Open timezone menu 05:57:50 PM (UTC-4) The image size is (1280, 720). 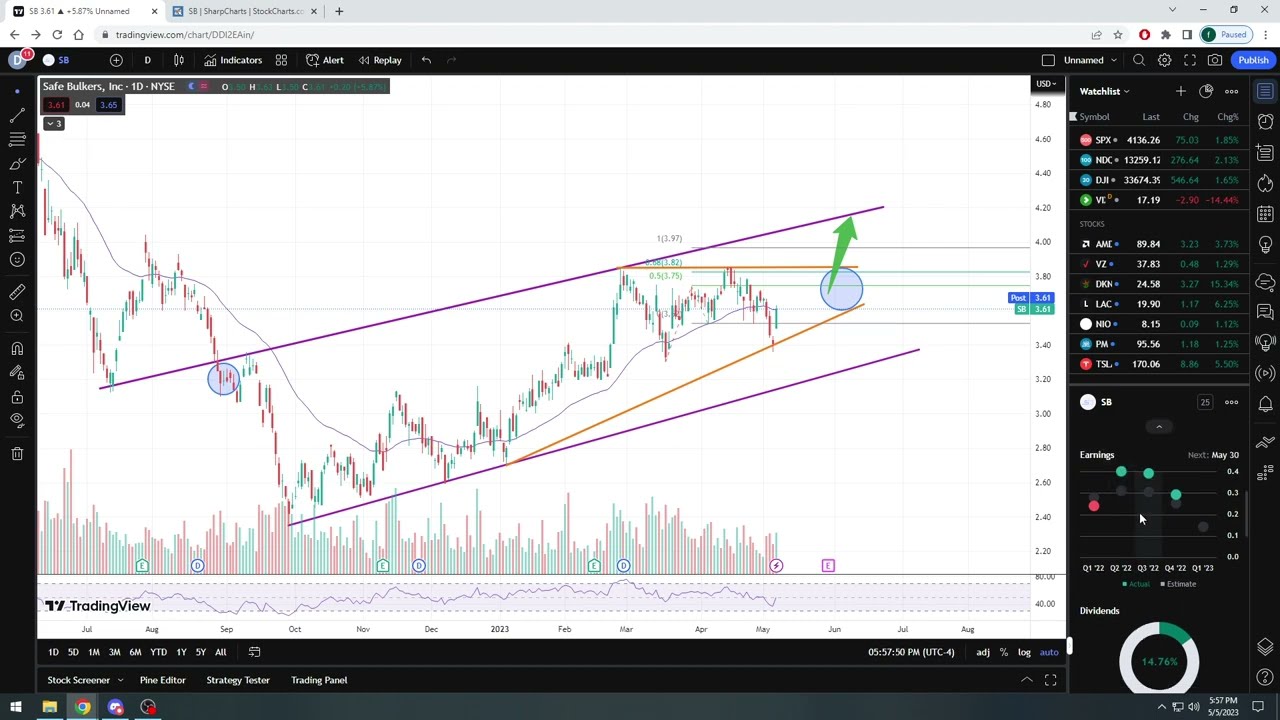(x=911, y=652)
